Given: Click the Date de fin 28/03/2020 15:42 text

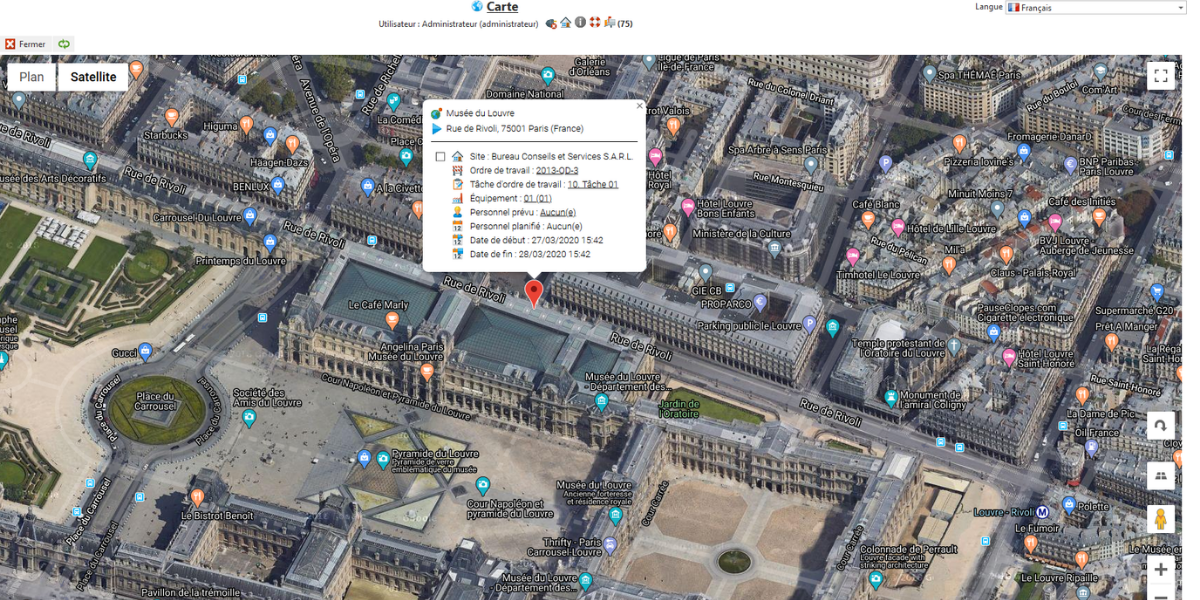Looking at the screenshot, I should point(530,254).
